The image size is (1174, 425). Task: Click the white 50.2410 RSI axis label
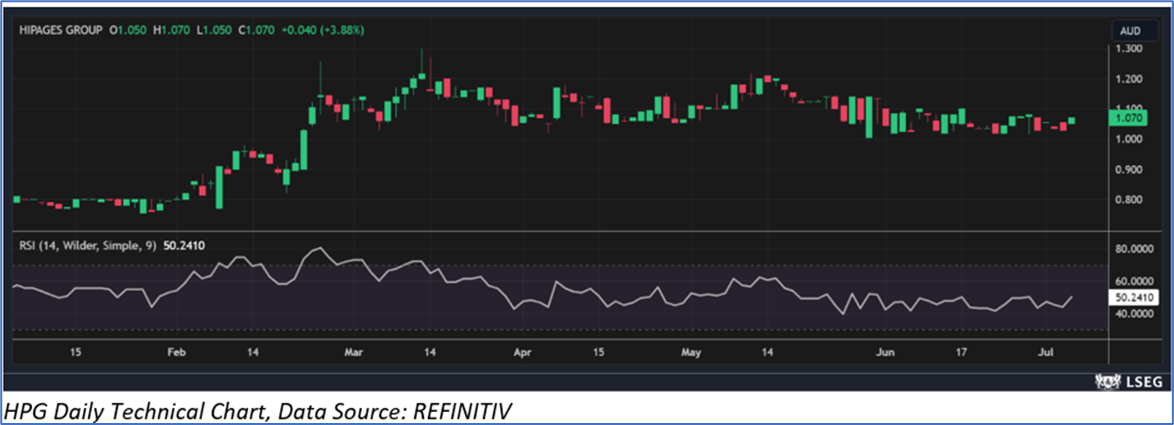[x=1135, y=297]
